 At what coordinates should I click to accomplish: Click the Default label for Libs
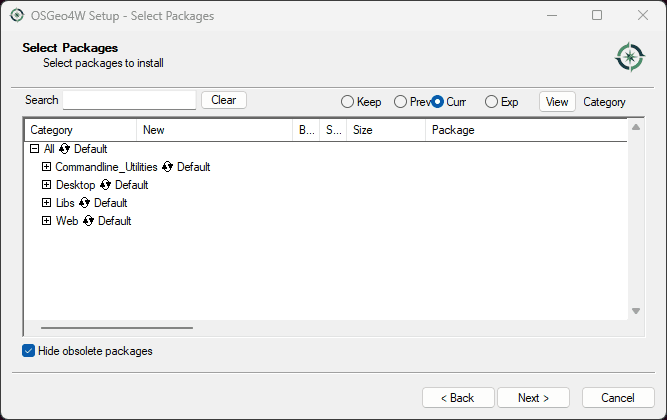111,203
